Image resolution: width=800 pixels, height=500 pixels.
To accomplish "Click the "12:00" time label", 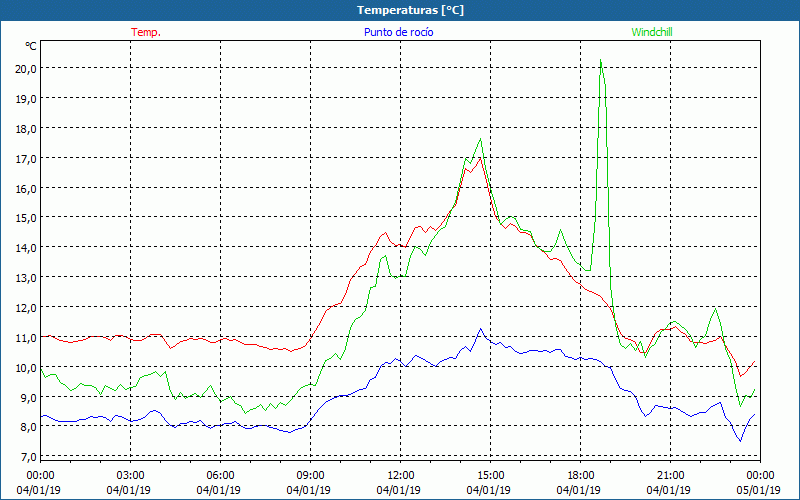I will 401,475.
